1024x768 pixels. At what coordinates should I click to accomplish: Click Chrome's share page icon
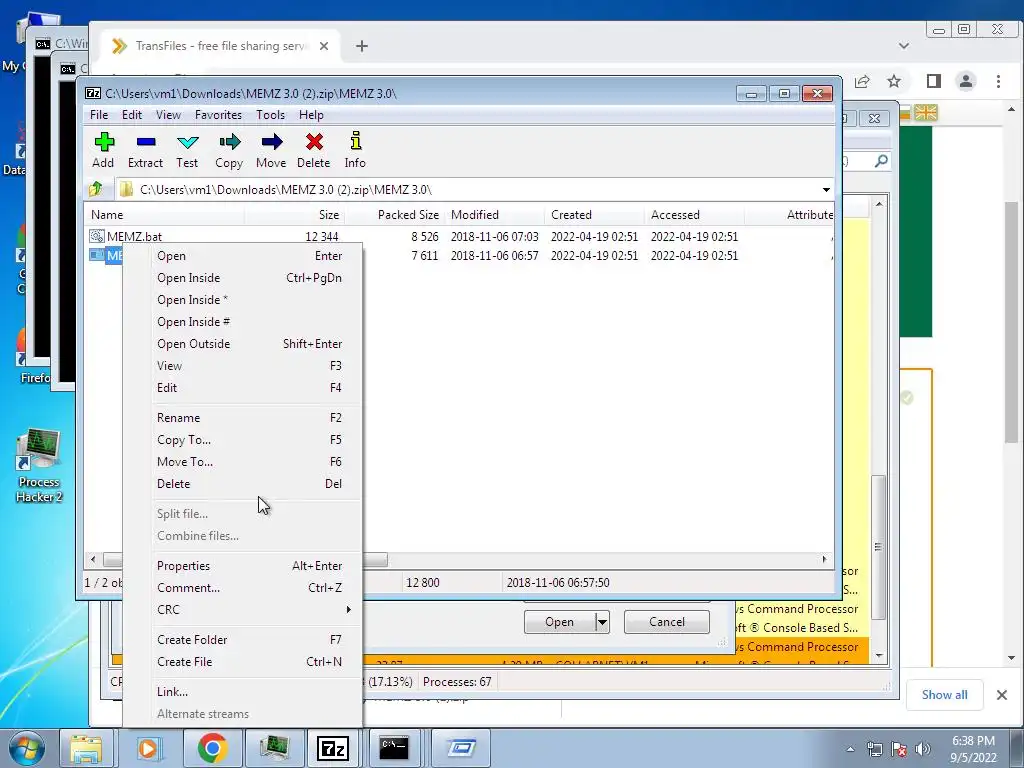pyautogui.click(x=862, y=81)
